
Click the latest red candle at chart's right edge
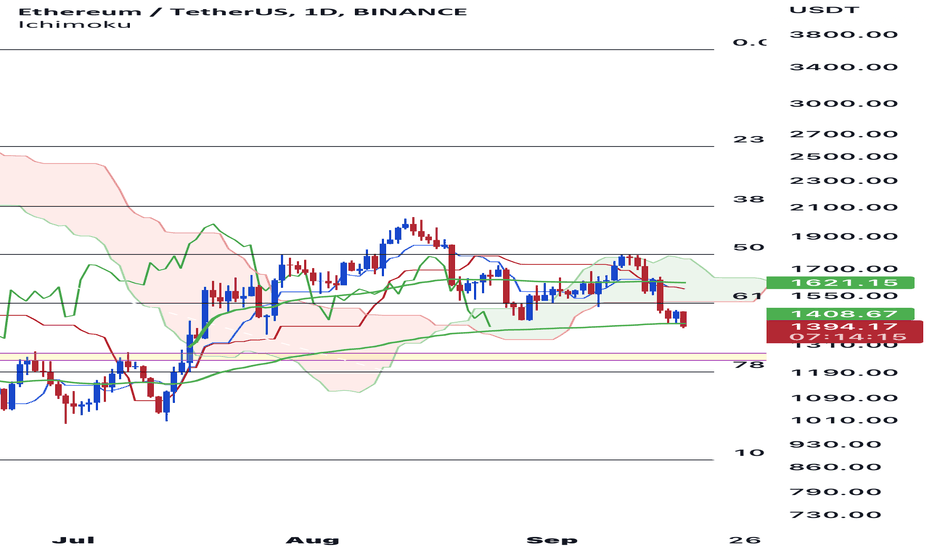pos(684,318)
